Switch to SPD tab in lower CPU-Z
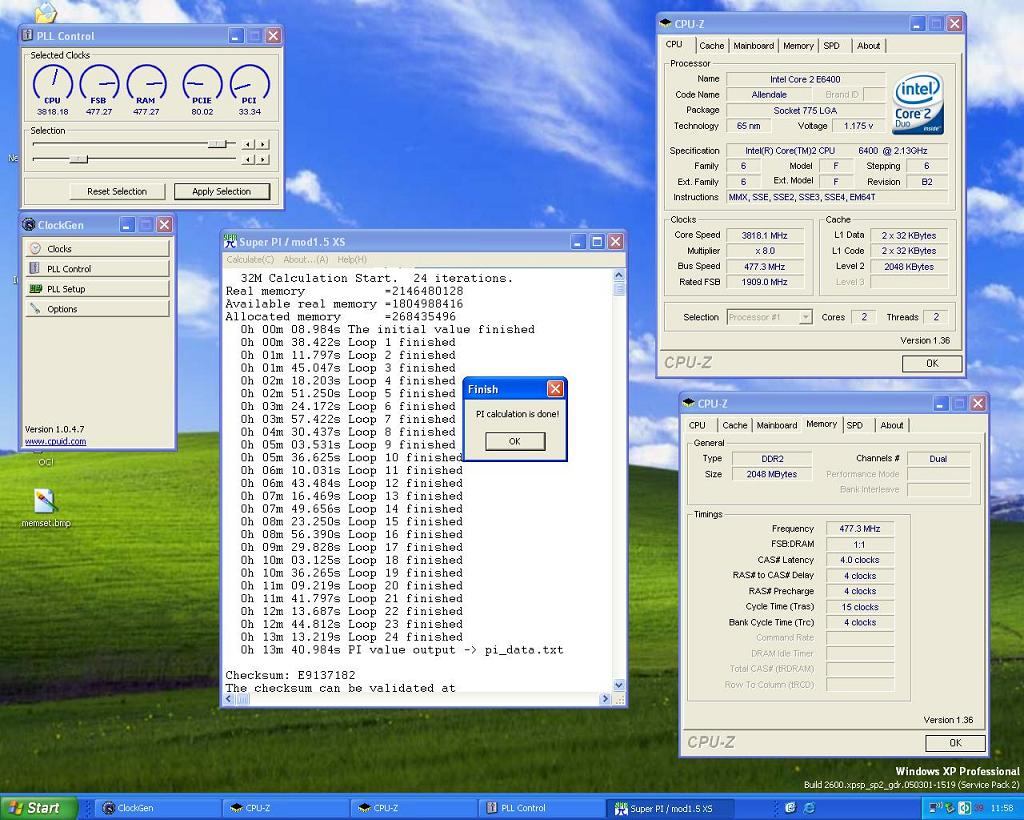The width and height of the screenshot is (1024, 820). point(855,425)
